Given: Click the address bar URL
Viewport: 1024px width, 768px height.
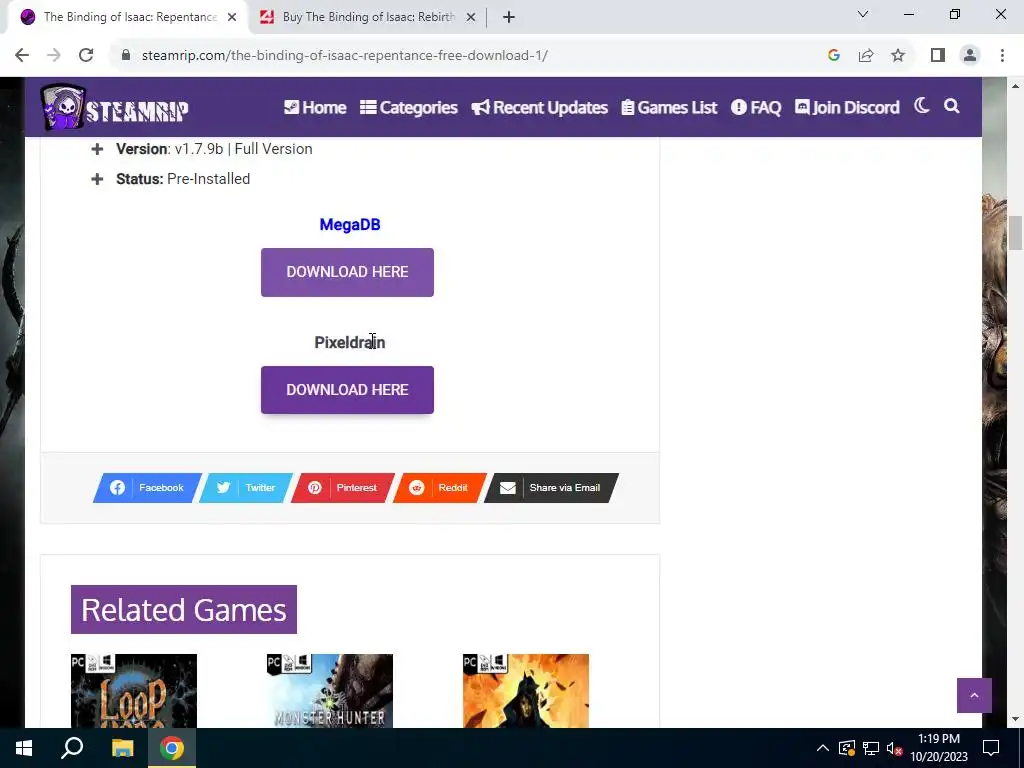Looking at the screenshot, I should tap(345, 56).
